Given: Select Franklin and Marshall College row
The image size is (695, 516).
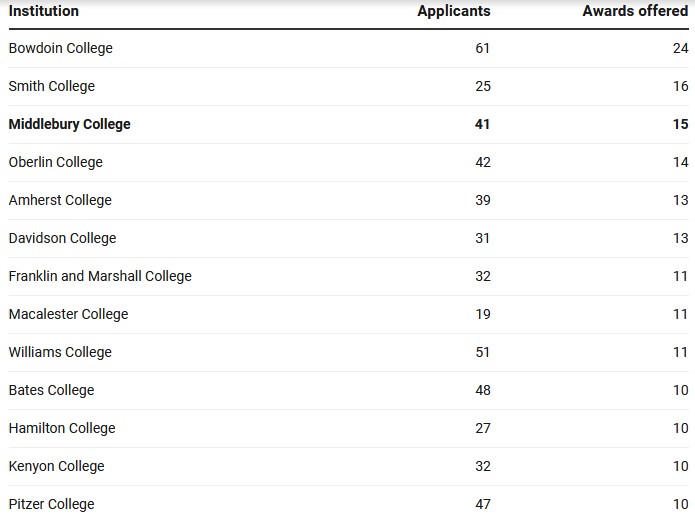Looking at the screenshot, I should pos(100,276).
